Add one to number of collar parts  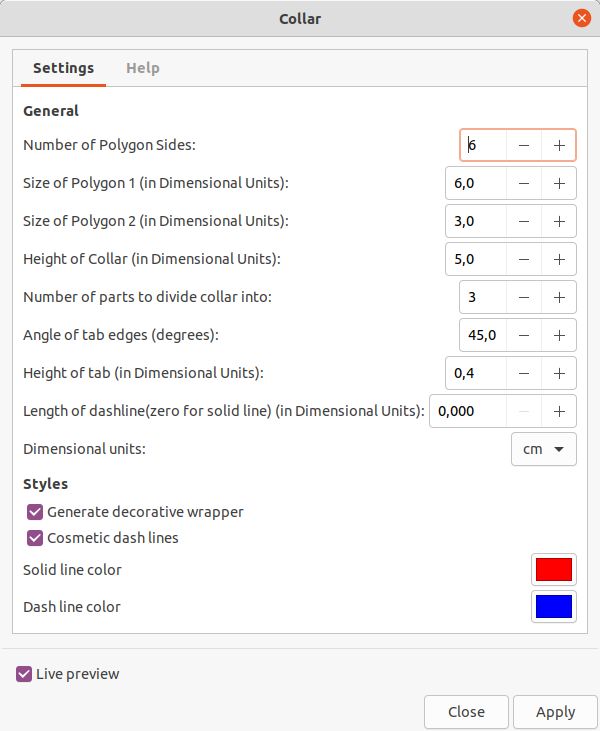click(559, 297)
